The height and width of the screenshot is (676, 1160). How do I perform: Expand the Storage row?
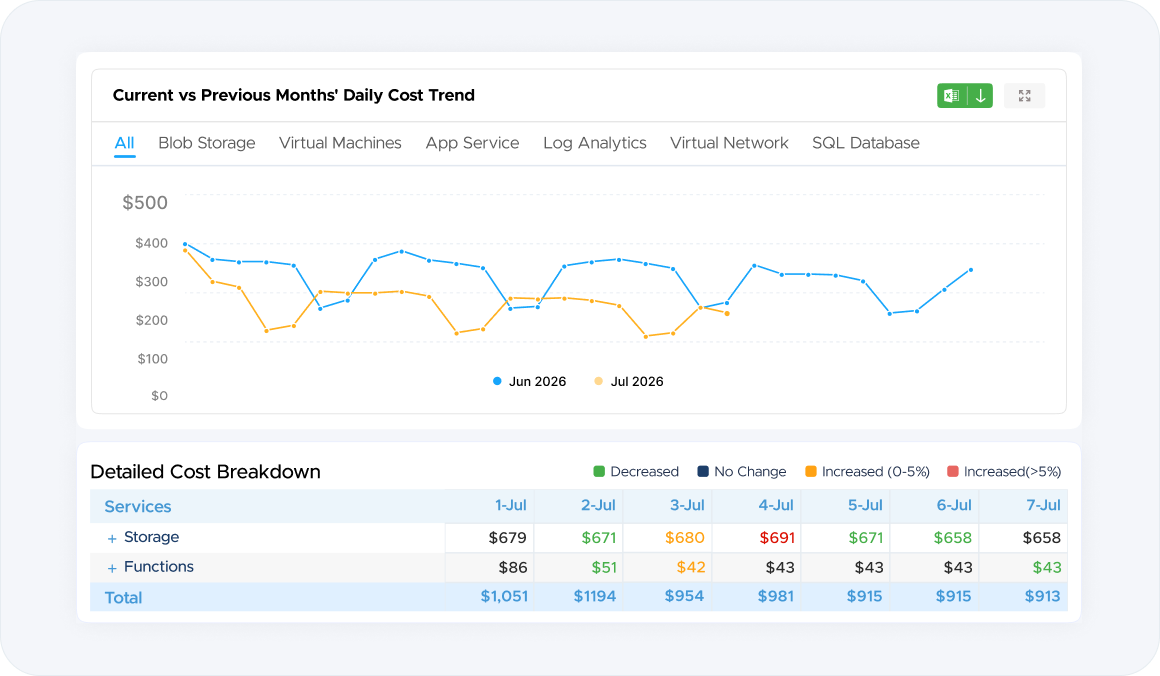click(112, 538)
